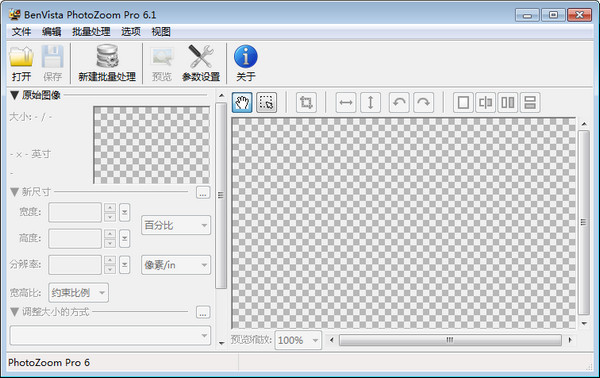This screenshot has height=378, width=600.
Task: Maximize the PhotoZoom Pro window
Action: pyautogui.click(x=553, y=15)
